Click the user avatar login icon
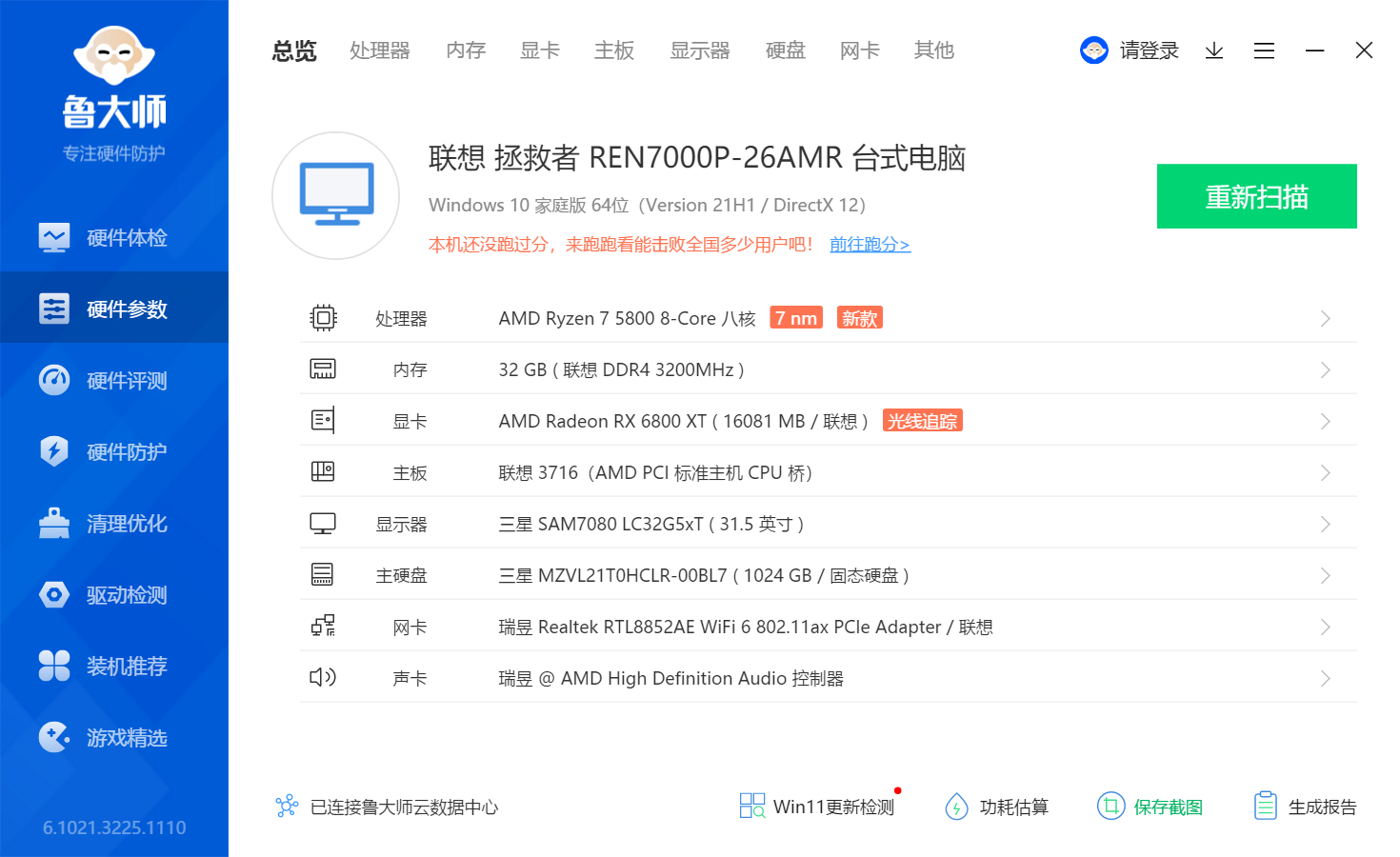 pyautogui.click(x=1094, y=50)
